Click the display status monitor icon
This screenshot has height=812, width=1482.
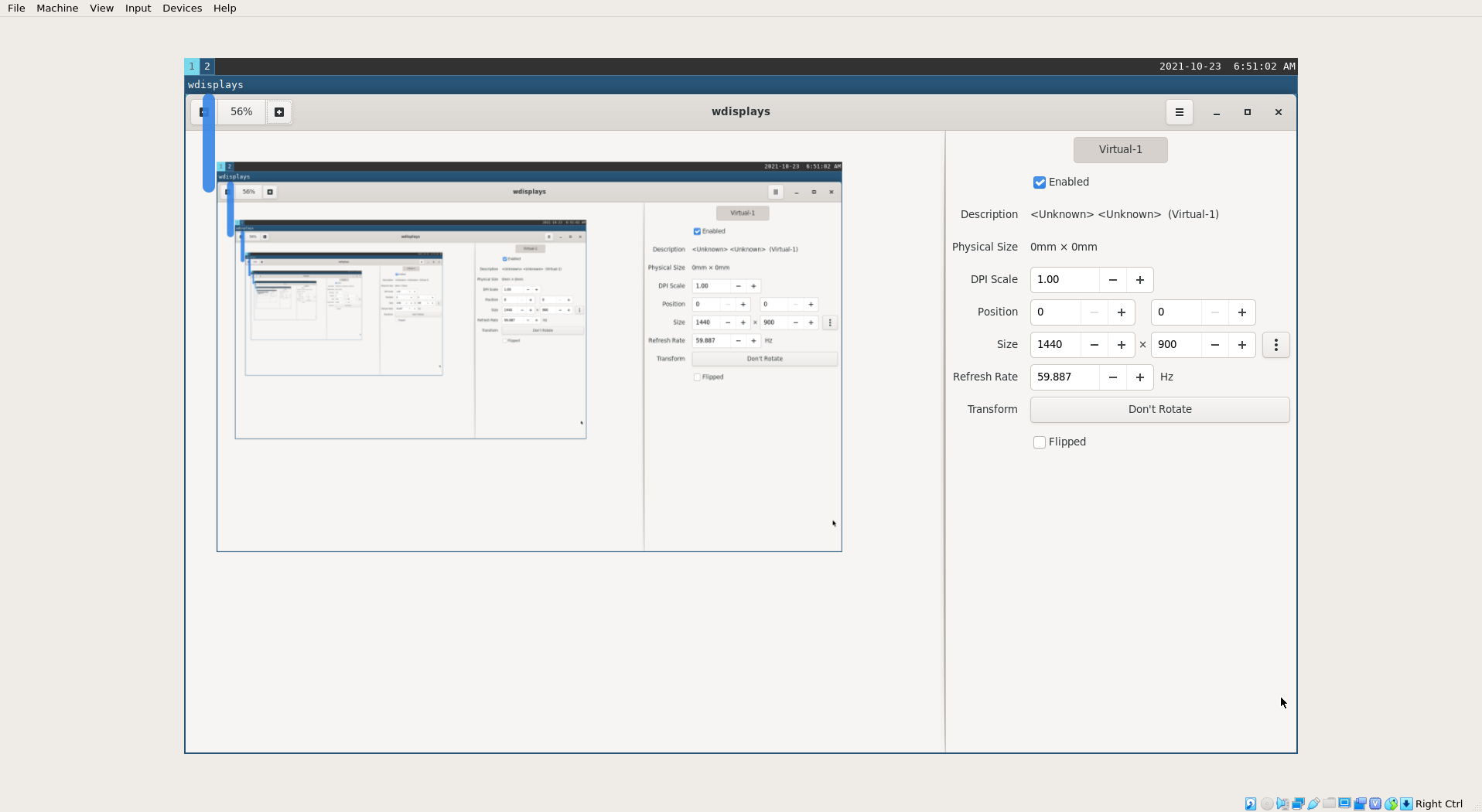[x=1344, y=803]
